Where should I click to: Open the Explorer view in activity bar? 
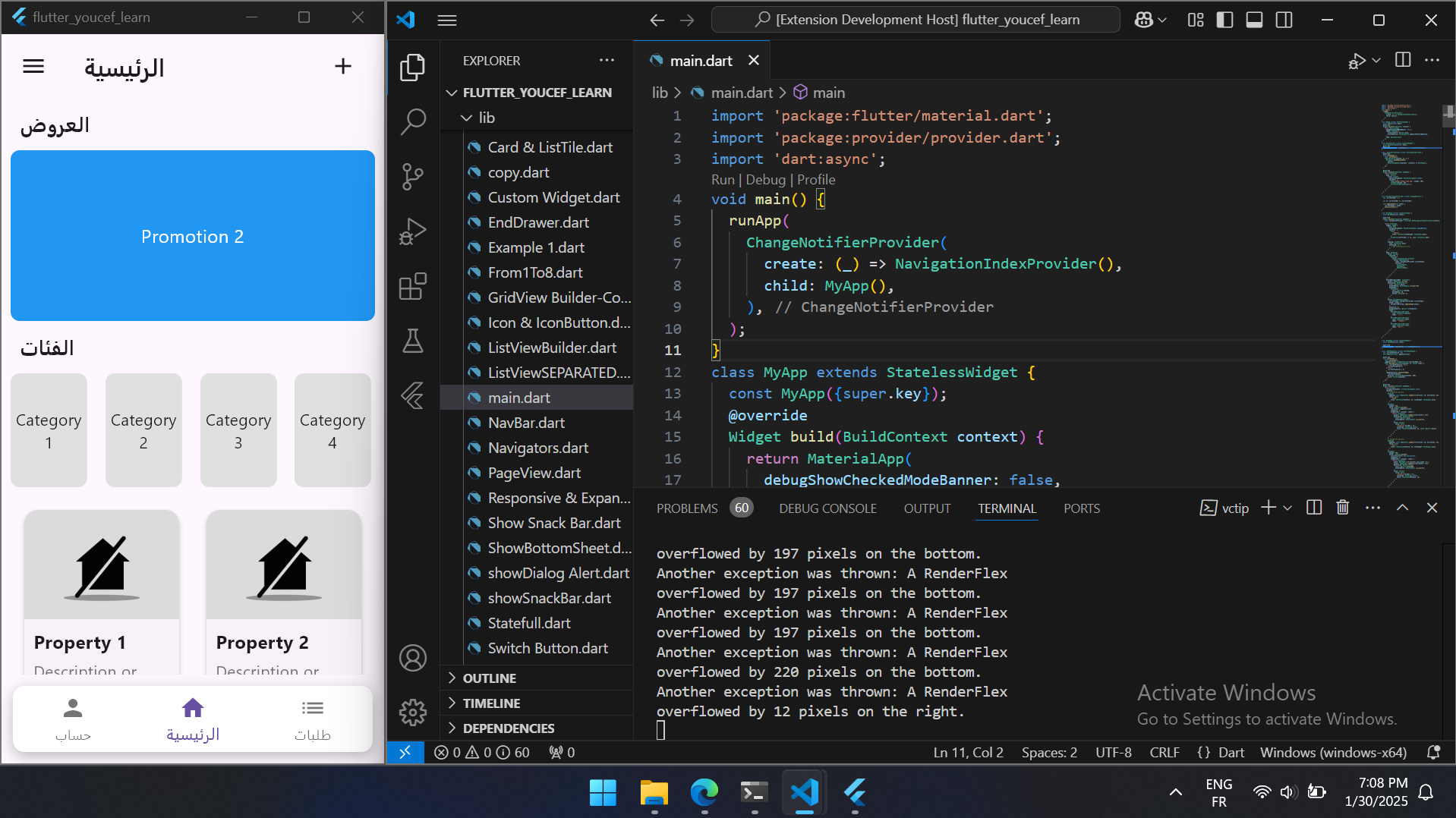[x=412, y=67]
